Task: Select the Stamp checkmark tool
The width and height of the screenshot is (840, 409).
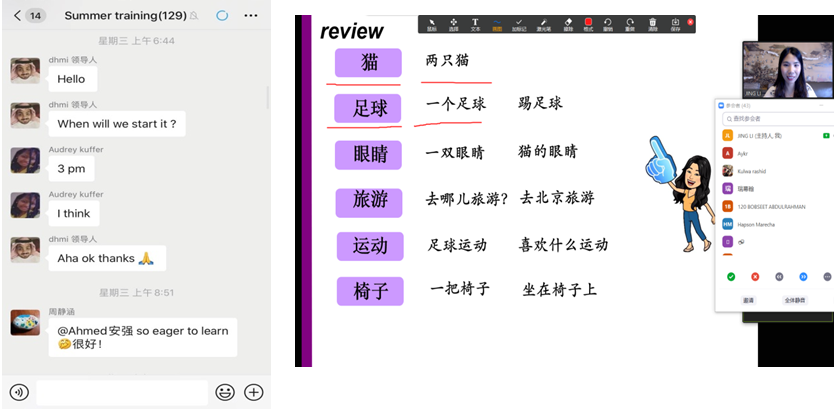Action: tap(518, 22)
